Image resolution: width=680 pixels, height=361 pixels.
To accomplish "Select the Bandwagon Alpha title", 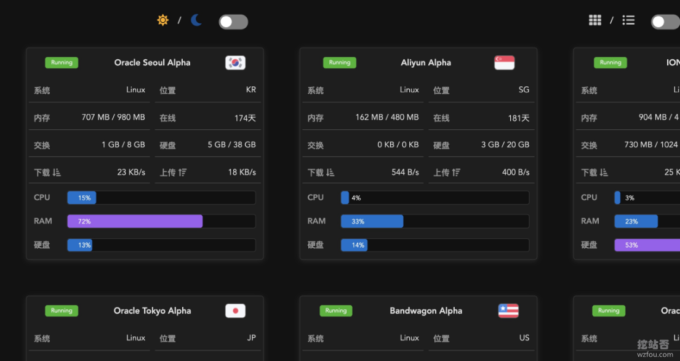I will pyautogui.click(x=426, y=311).
